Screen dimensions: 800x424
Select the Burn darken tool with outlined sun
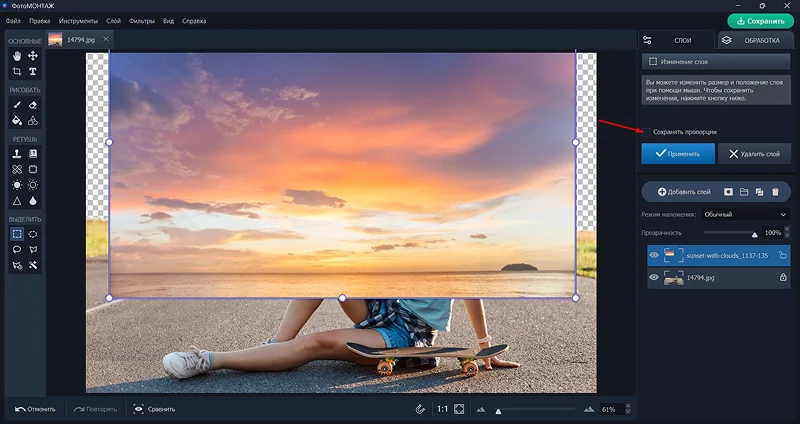[x=33, y=185]
